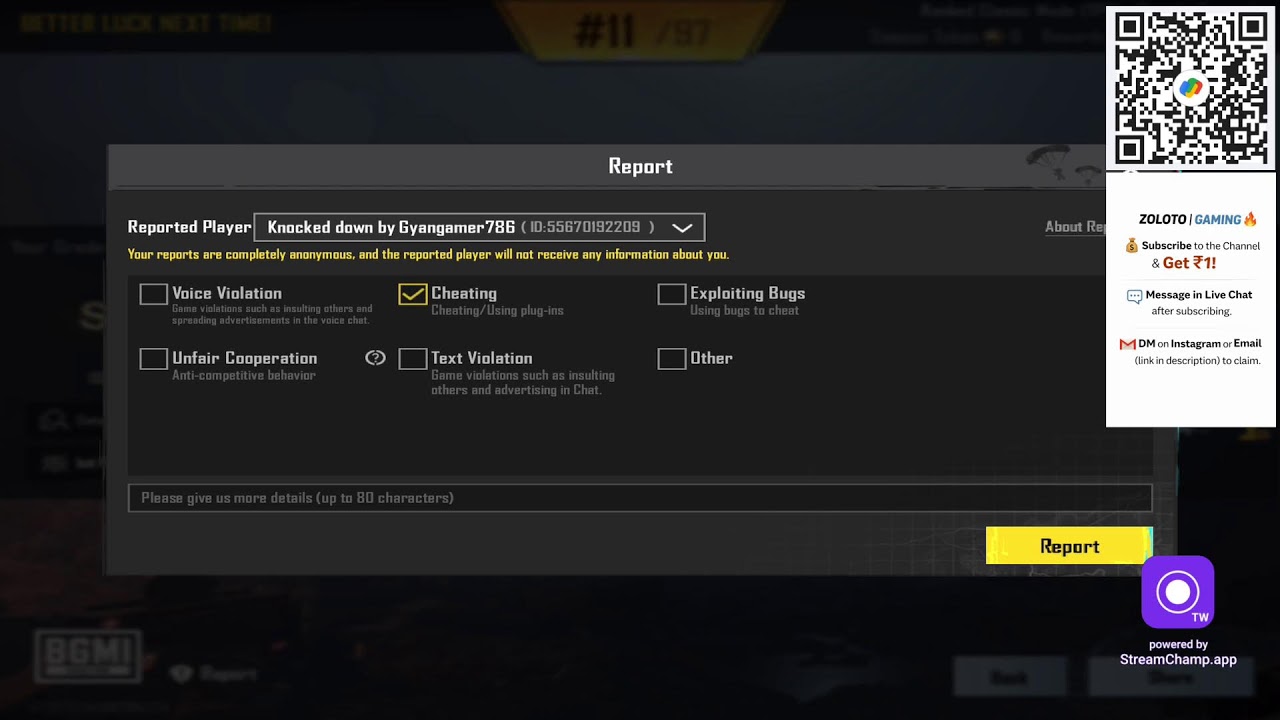
Task: Click the help question mark icon
Action: coord(375,358)
